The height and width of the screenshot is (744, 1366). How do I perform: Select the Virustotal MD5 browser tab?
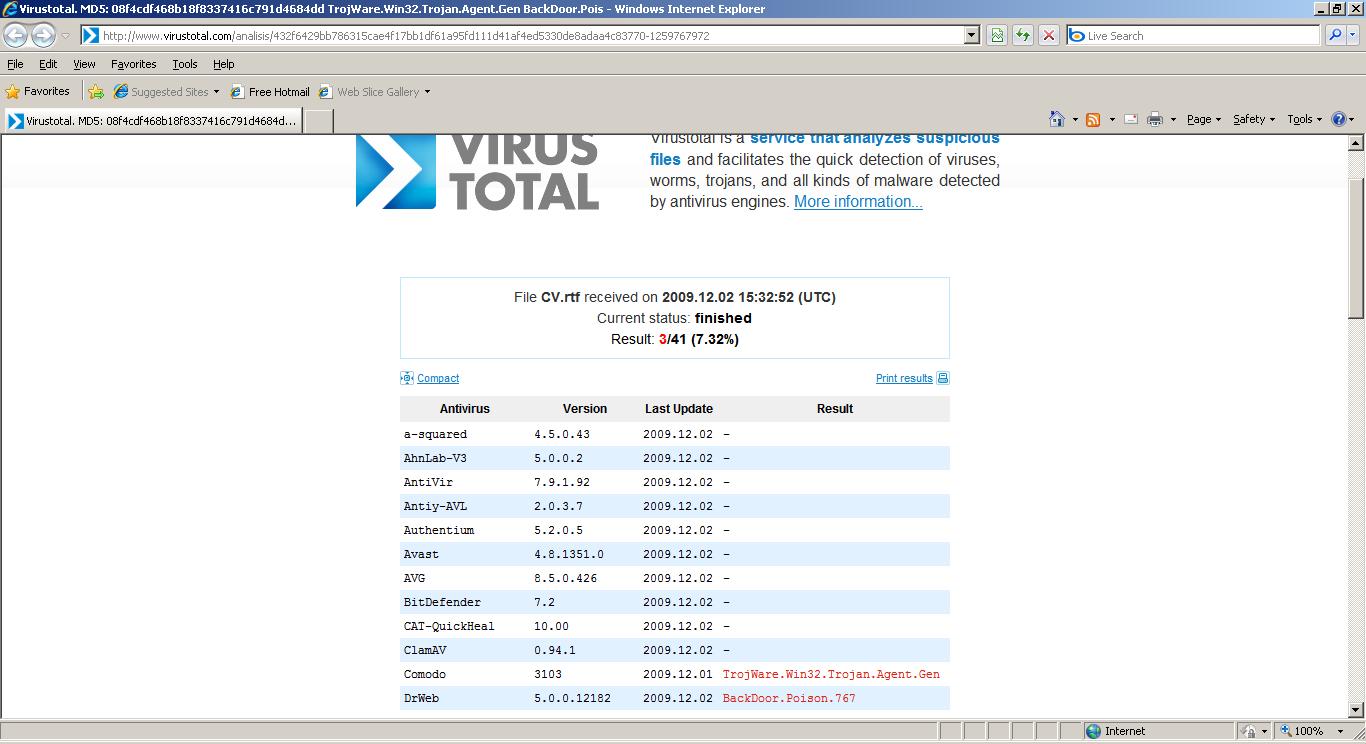[x=152, y=121]
